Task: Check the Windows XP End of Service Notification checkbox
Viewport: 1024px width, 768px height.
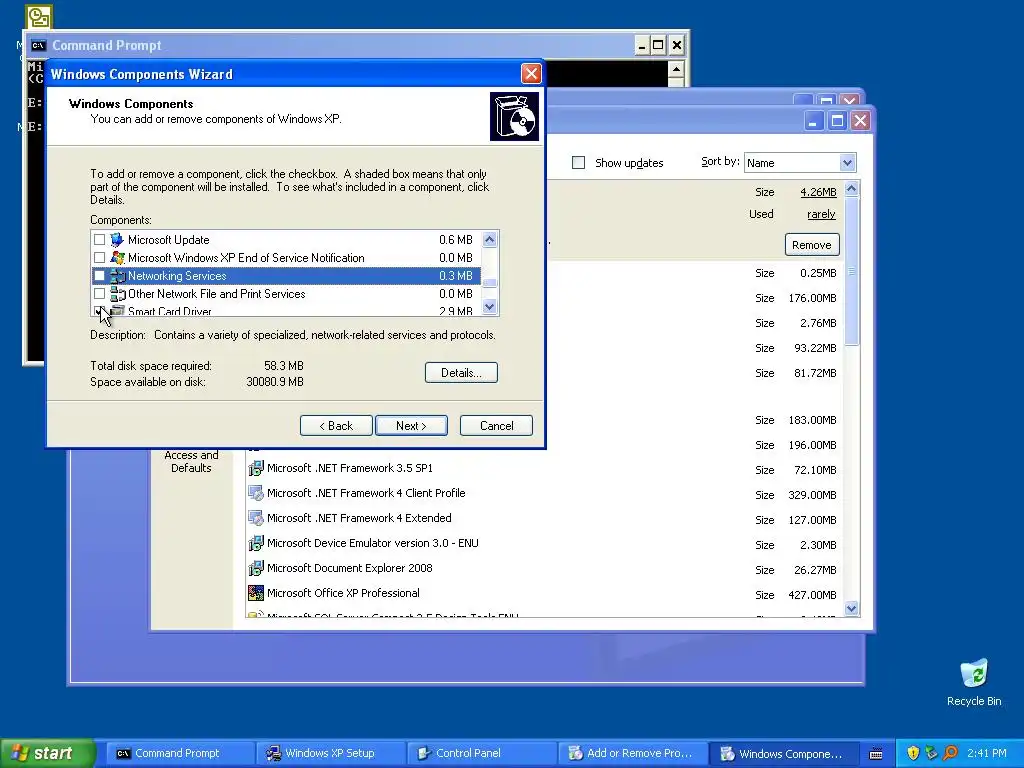Action: pos(99,258)
